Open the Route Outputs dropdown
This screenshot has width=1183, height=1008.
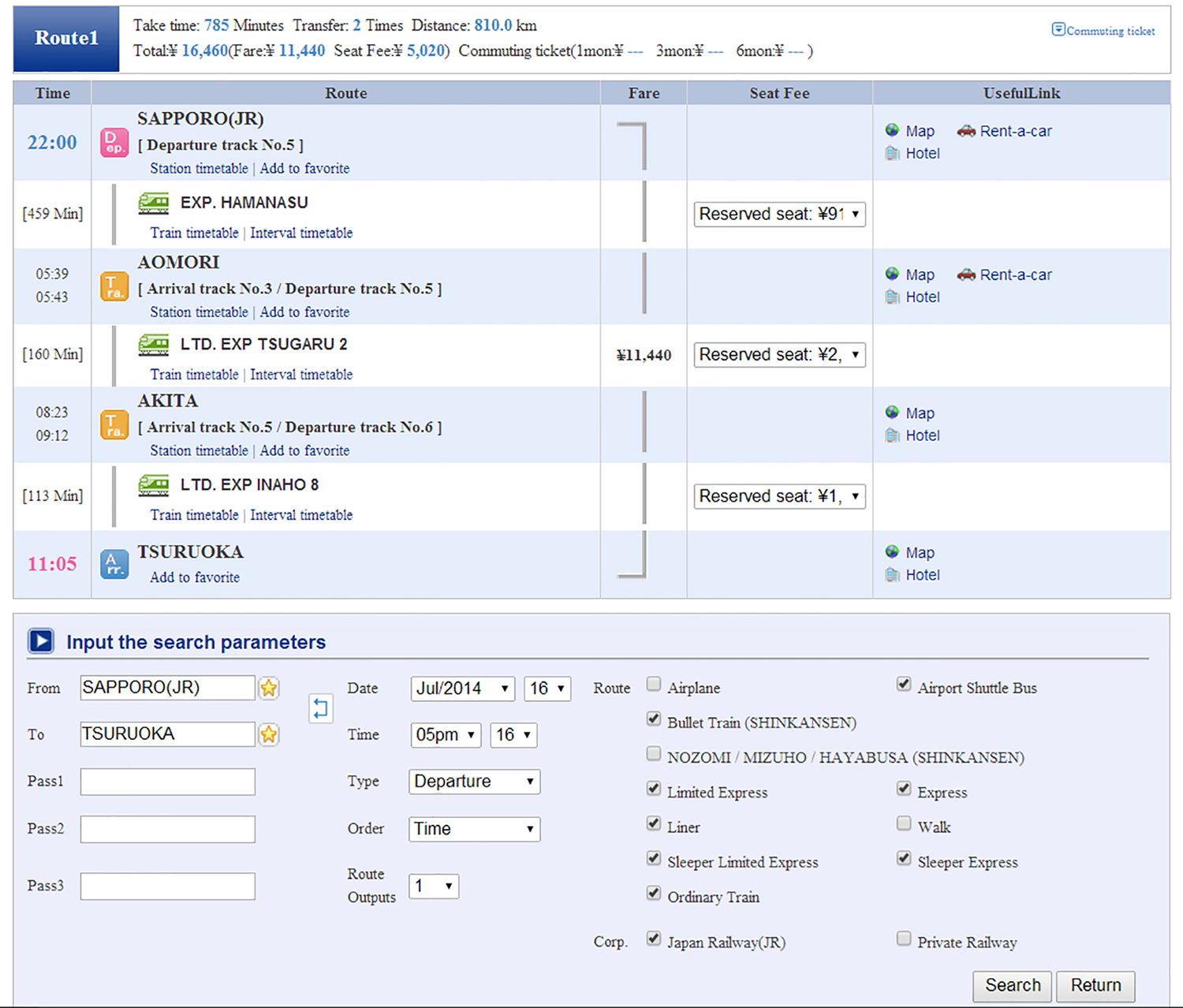[434, 887]
